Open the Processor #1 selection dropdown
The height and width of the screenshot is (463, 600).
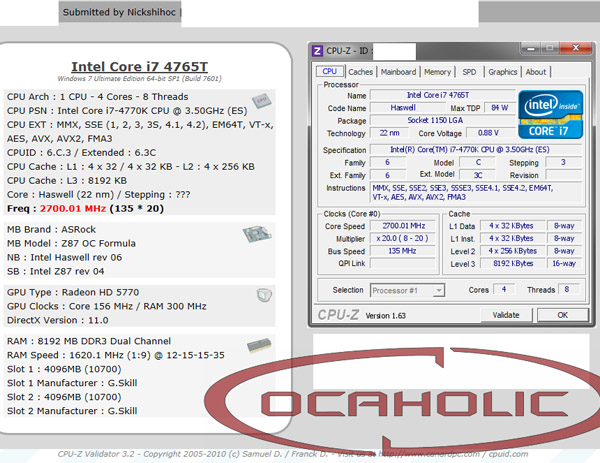[439, 290]
